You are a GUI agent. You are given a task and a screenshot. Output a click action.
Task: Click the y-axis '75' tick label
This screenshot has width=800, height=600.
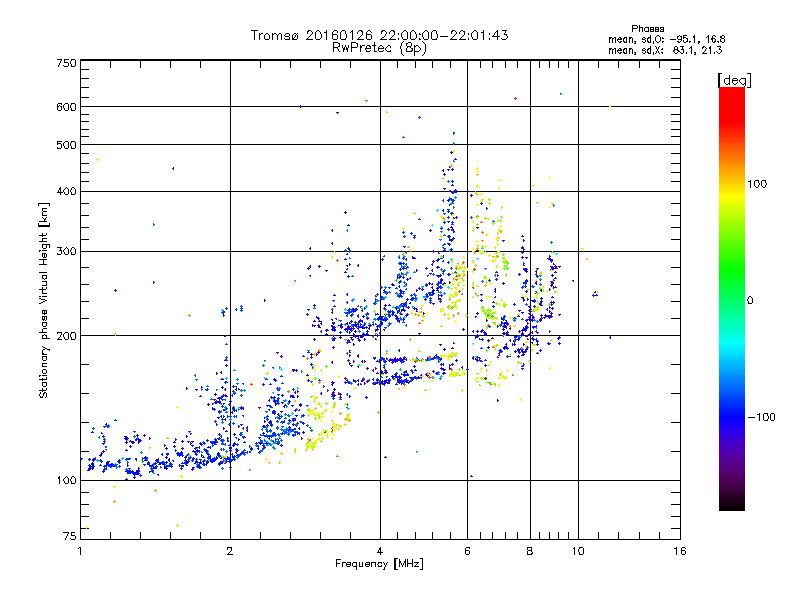pos(70,536)
